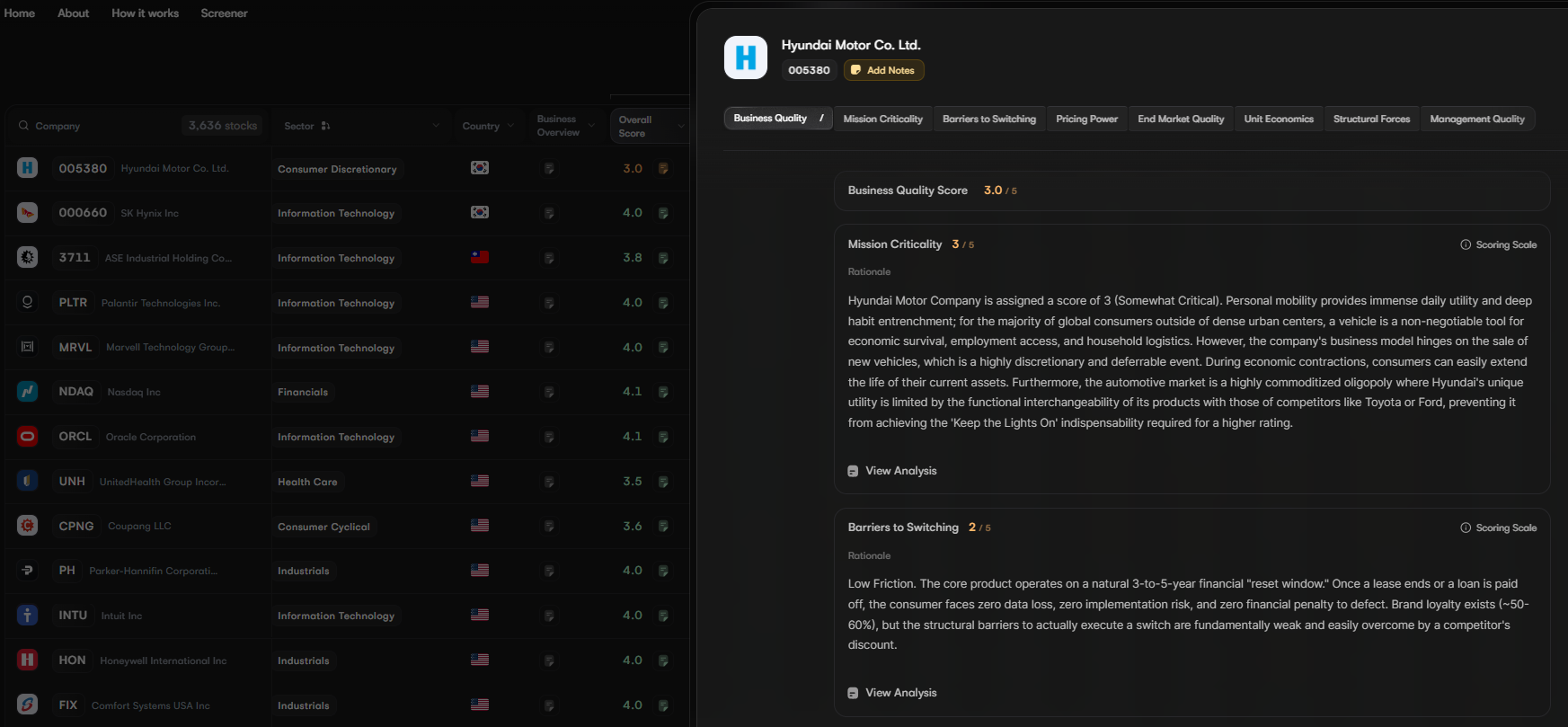1568x727 pixels.
Task: Select the PLTR ticker in the stock list
Action: coord(73,303)
